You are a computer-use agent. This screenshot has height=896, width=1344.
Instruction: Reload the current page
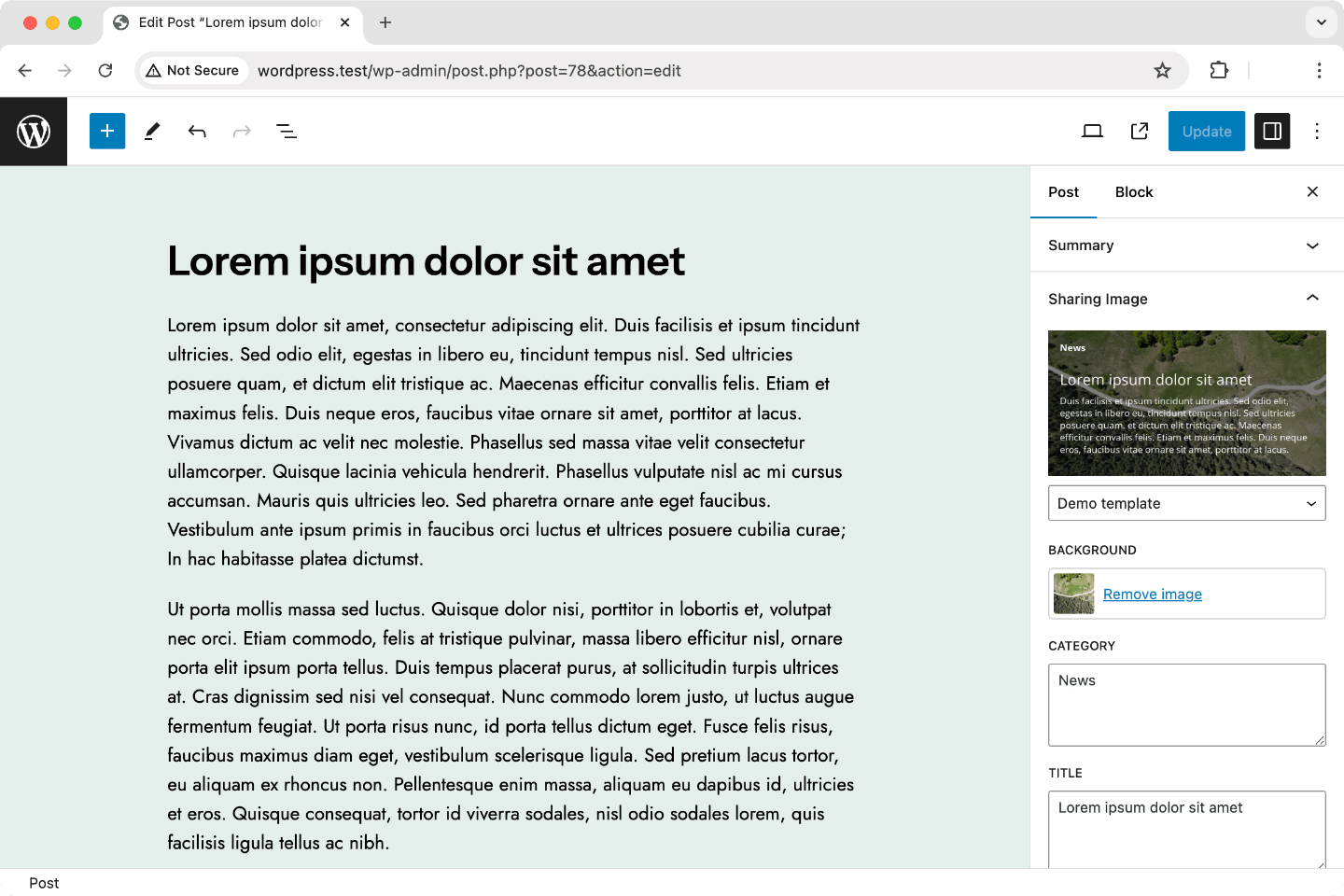[105, 71]
